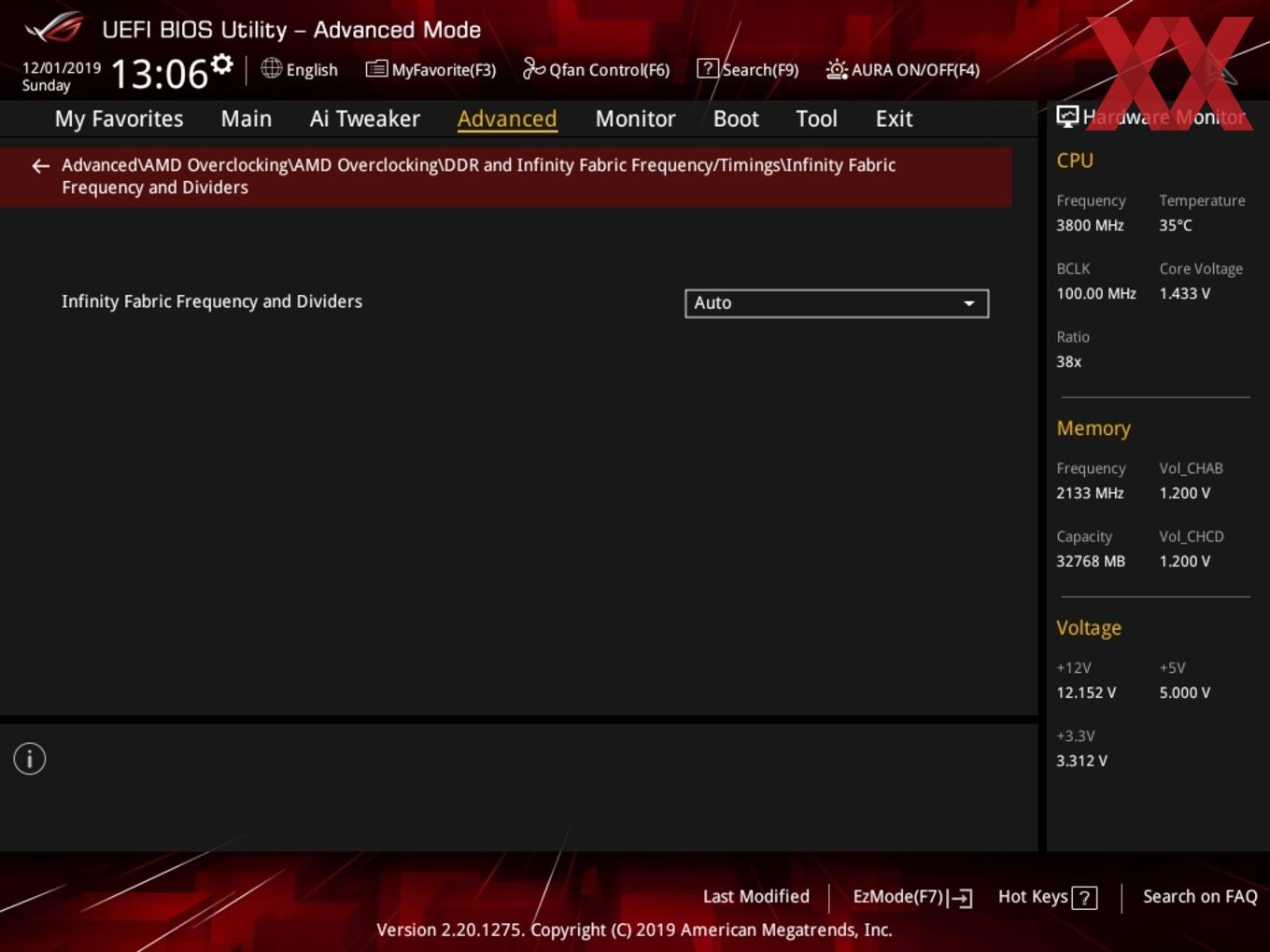Click the Qfan Control fan icon
Viewport: 1270px width, 952px height.
[x=533, y=68]
